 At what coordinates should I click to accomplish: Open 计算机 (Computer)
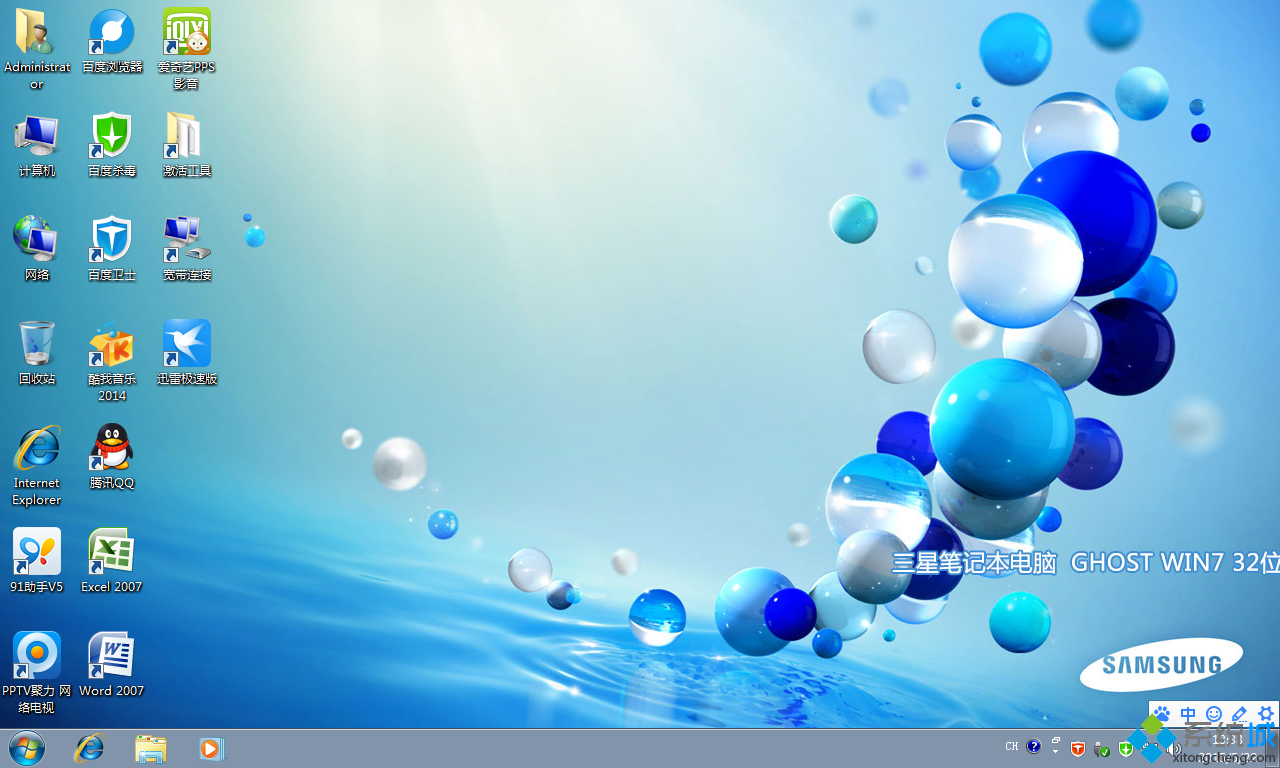pos(36,137)
